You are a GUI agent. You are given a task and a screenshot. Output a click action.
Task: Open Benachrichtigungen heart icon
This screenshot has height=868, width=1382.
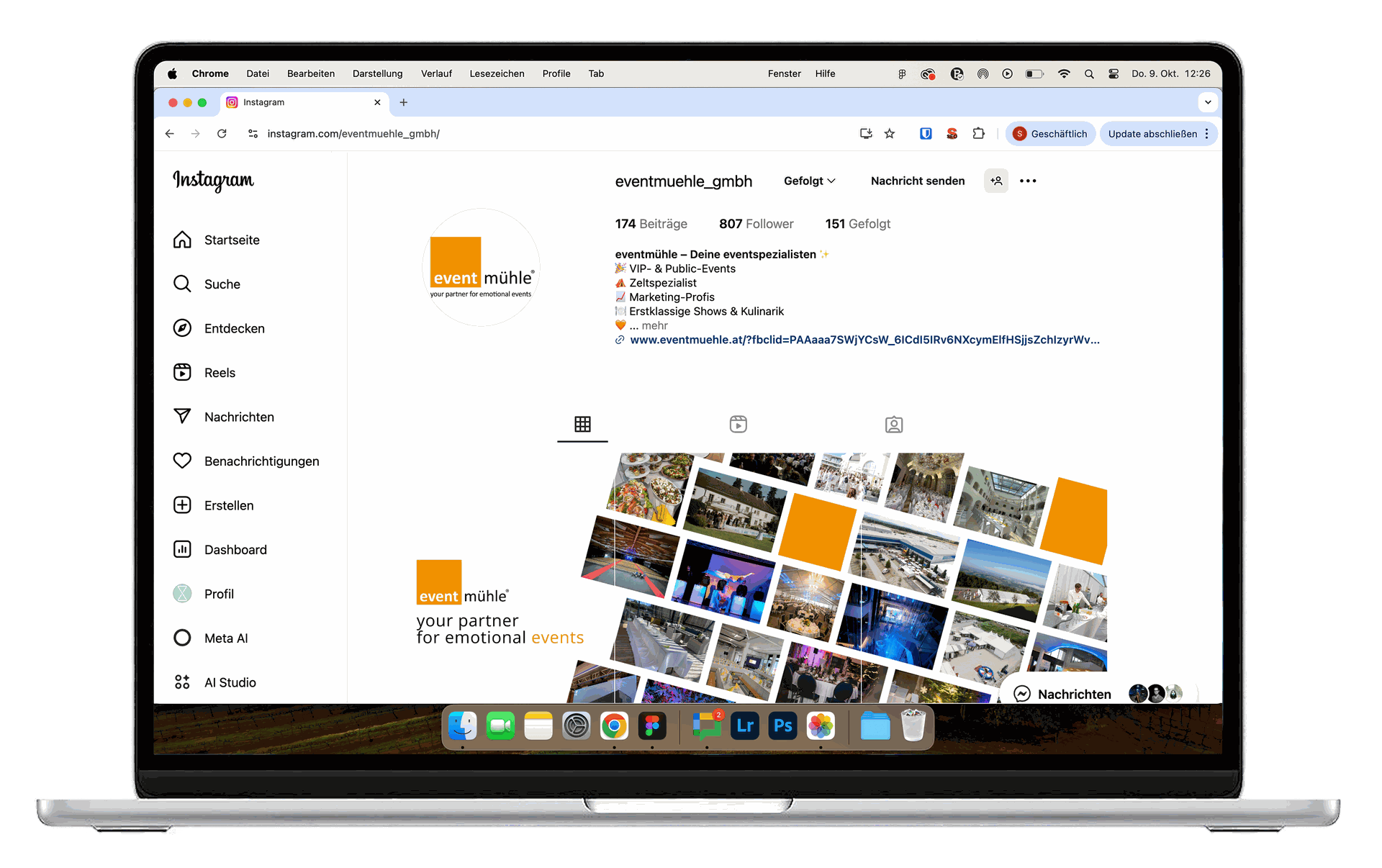coord(182,461)
